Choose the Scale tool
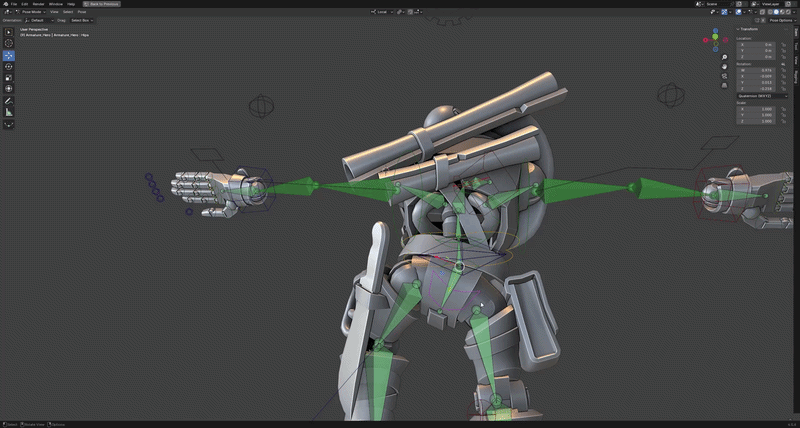Screen dimensions: 800x428 [x=9, y=78]
